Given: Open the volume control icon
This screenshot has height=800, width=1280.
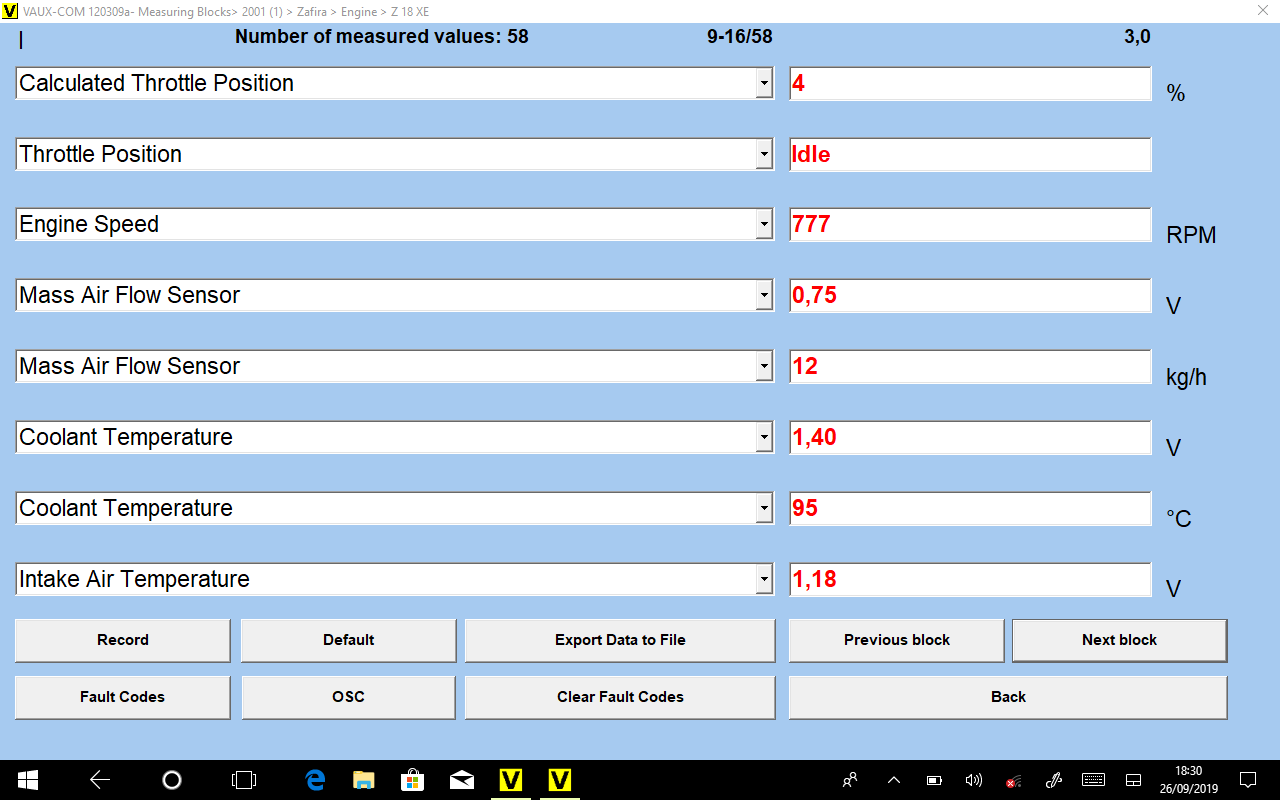Looking at the screenshot, I should (974, 780).
